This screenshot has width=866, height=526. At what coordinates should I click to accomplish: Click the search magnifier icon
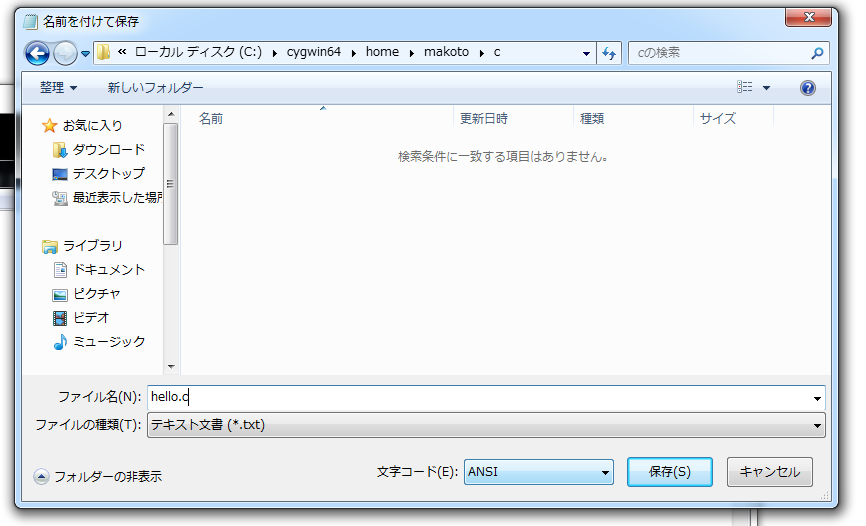(817, 53)
